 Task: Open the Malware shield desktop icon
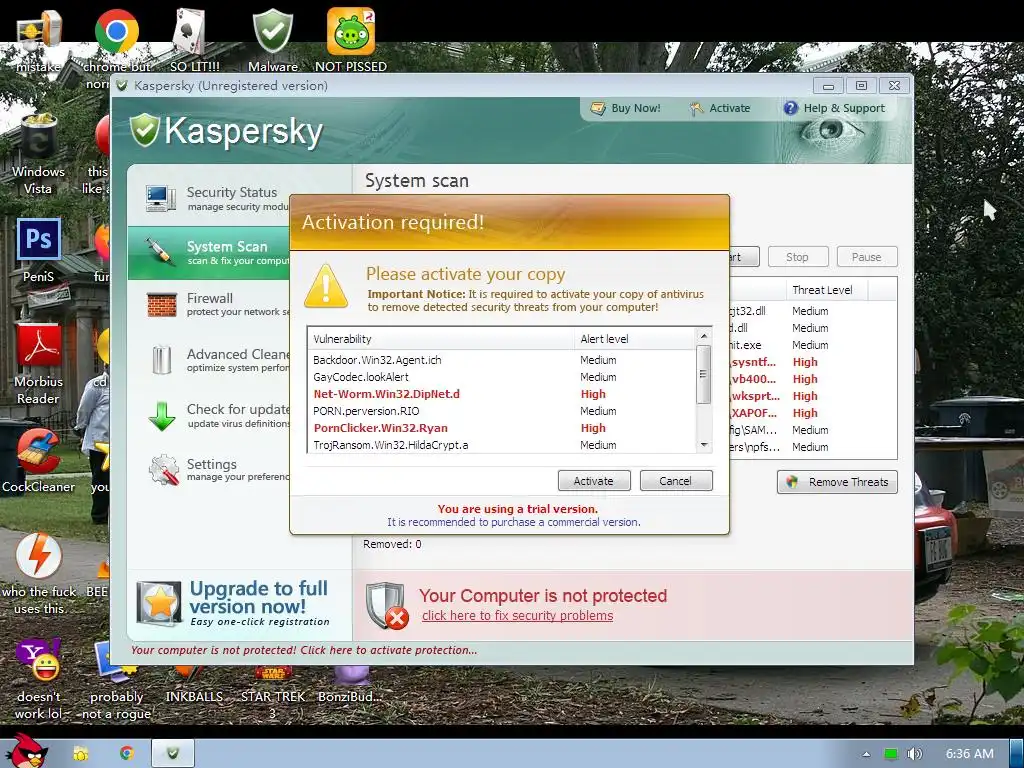tap(272, 31)
